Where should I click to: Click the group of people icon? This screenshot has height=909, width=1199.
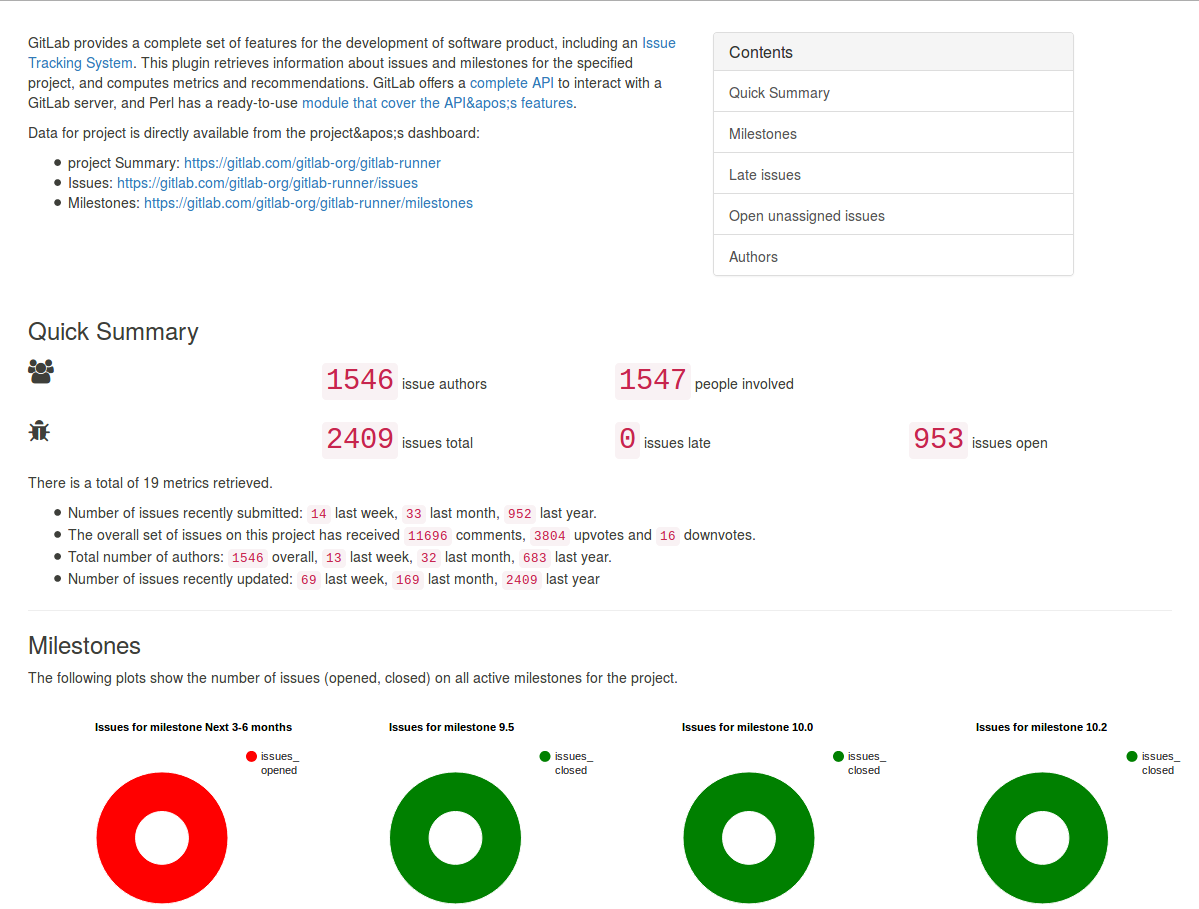(x=39, y=370)
